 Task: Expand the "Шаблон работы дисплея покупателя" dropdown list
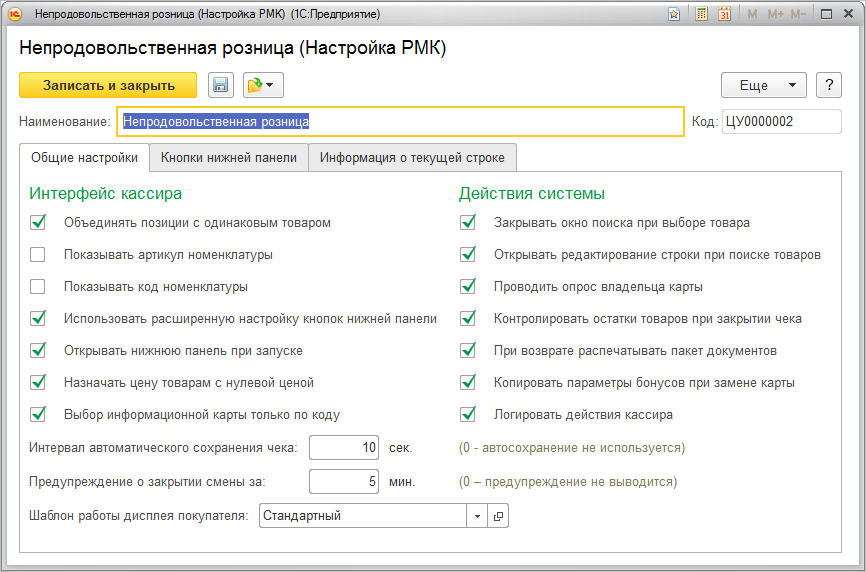pyautogui.click(x=477, y=516)
